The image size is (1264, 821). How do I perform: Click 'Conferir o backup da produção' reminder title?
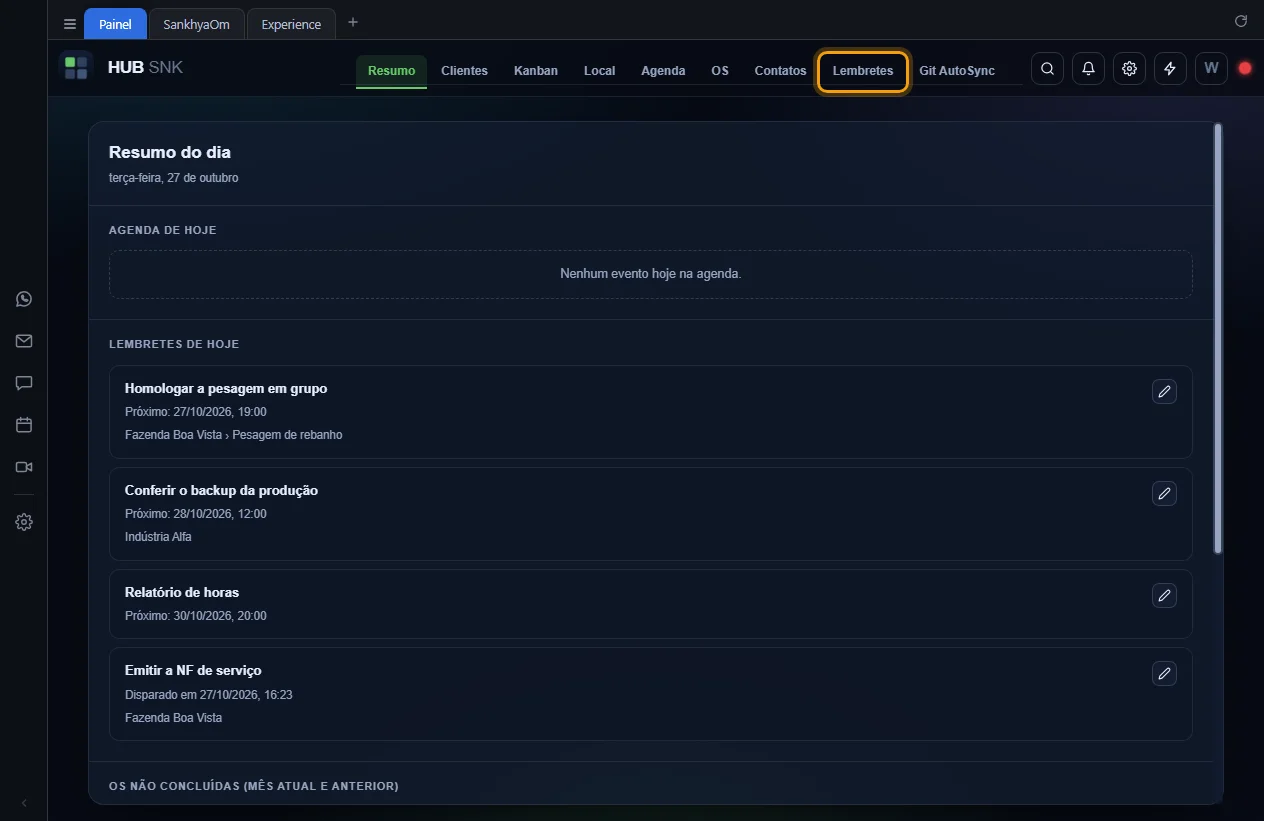click(x=221, y=490)
